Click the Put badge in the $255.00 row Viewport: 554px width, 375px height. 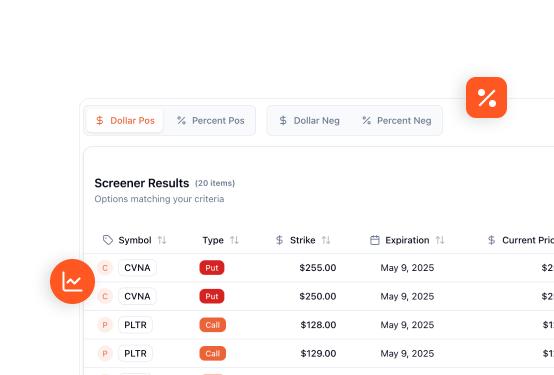212,268
